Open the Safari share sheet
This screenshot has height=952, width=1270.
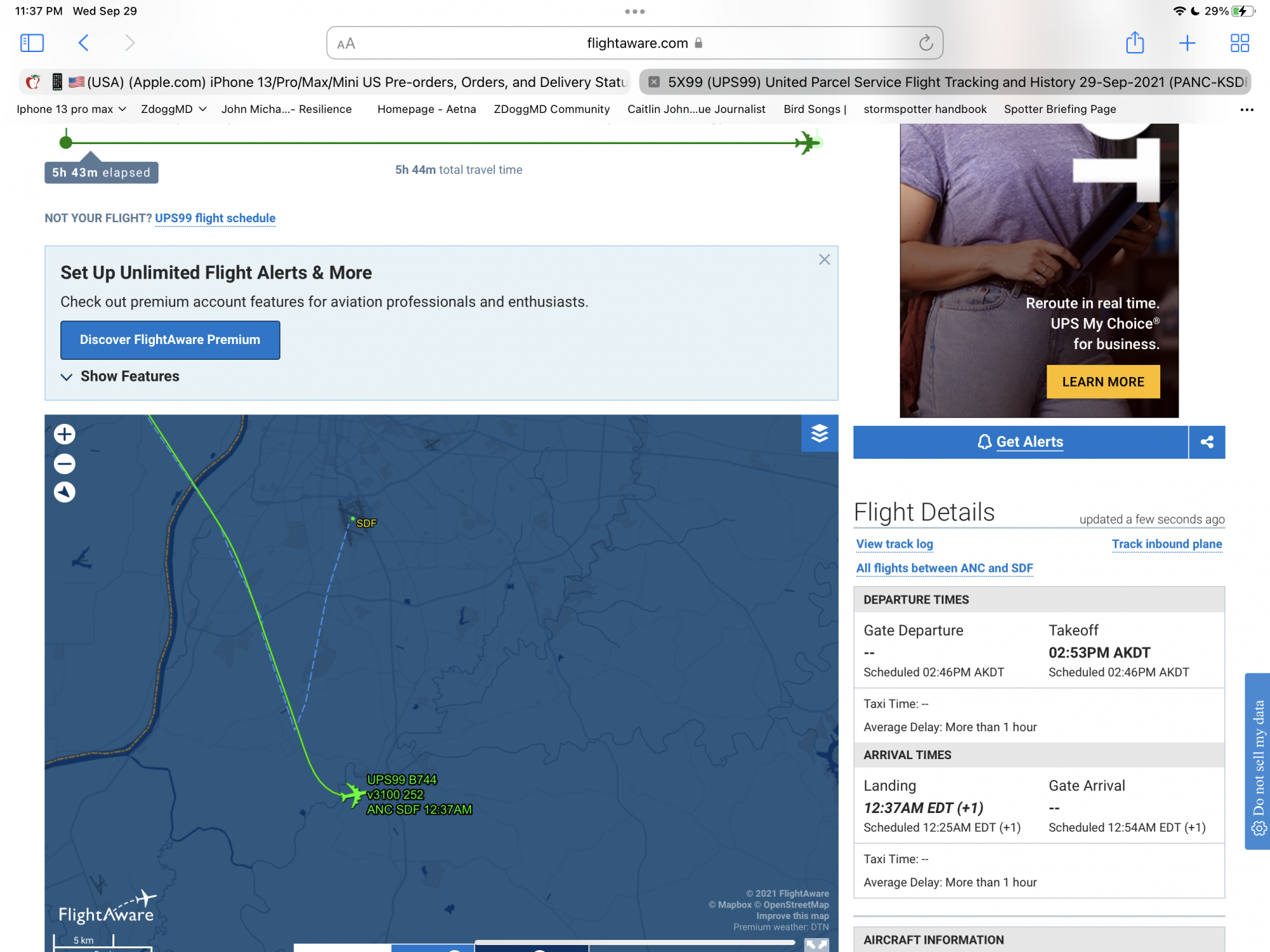pos(1135,43)
